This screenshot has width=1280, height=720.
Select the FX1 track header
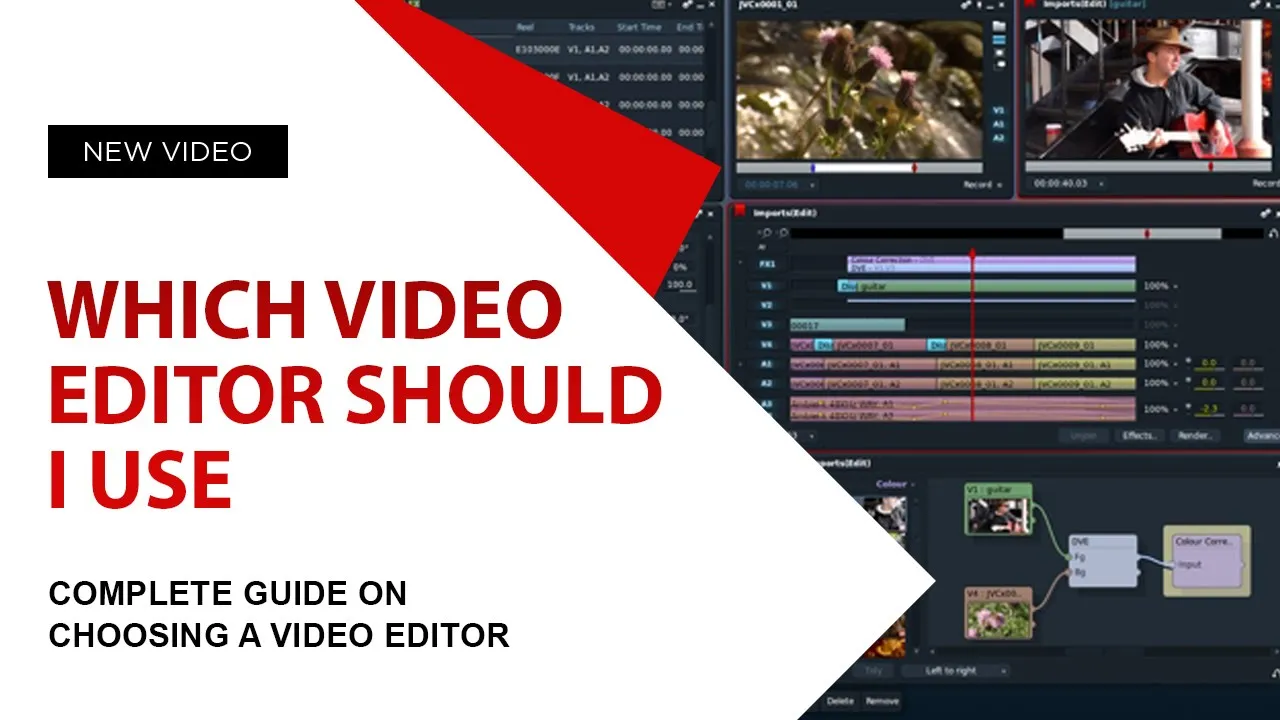coord(768,264)
